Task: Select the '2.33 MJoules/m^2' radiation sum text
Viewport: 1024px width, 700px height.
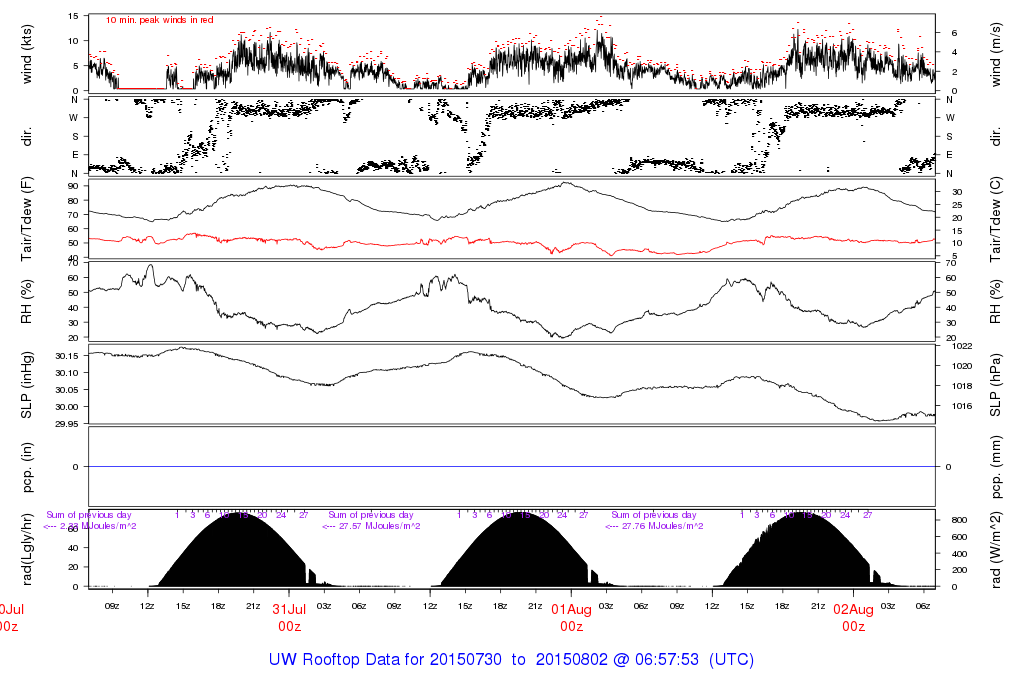Action: (x=98, y=526)
